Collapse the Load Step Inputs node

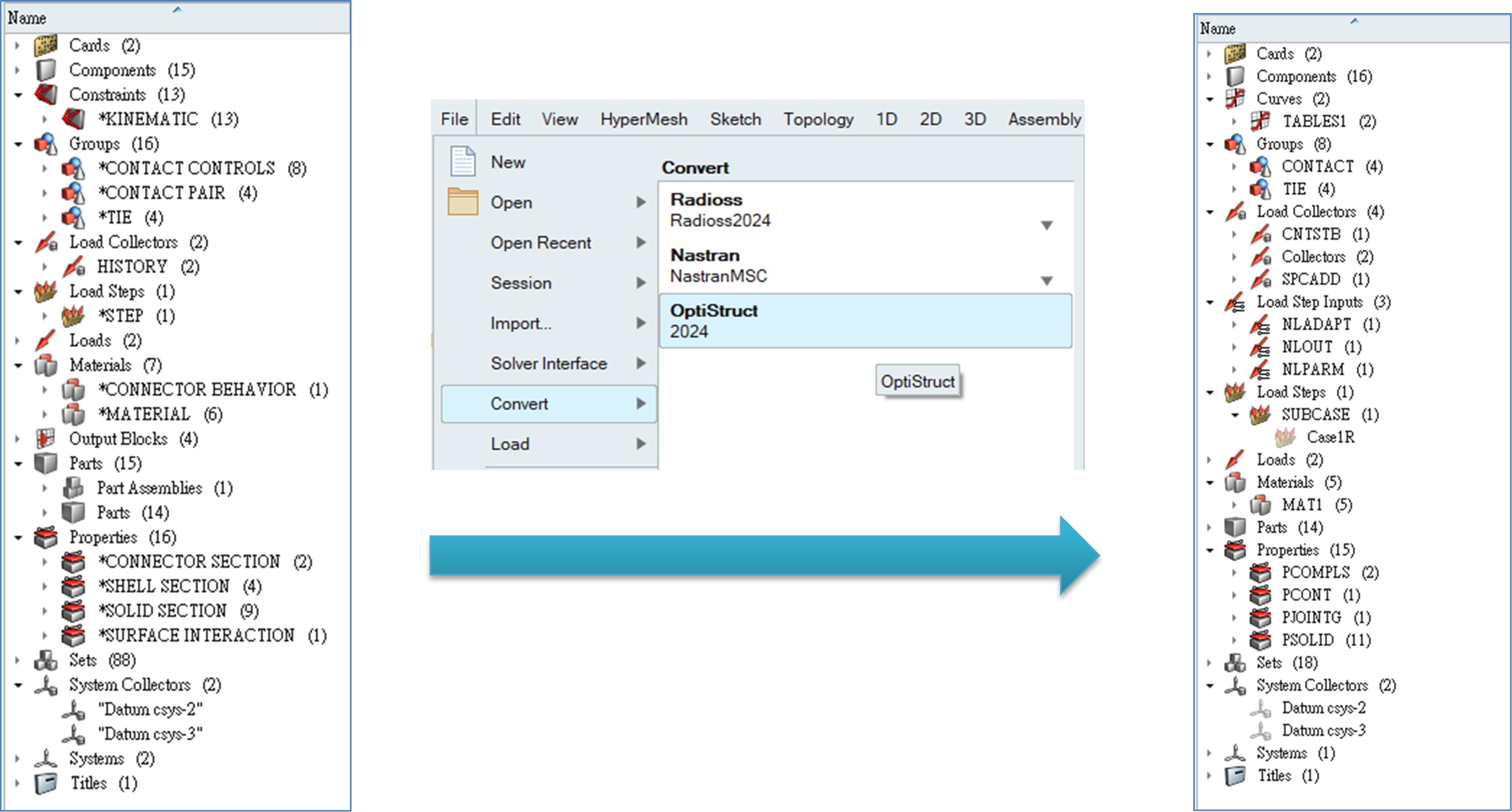(1210, 302)
